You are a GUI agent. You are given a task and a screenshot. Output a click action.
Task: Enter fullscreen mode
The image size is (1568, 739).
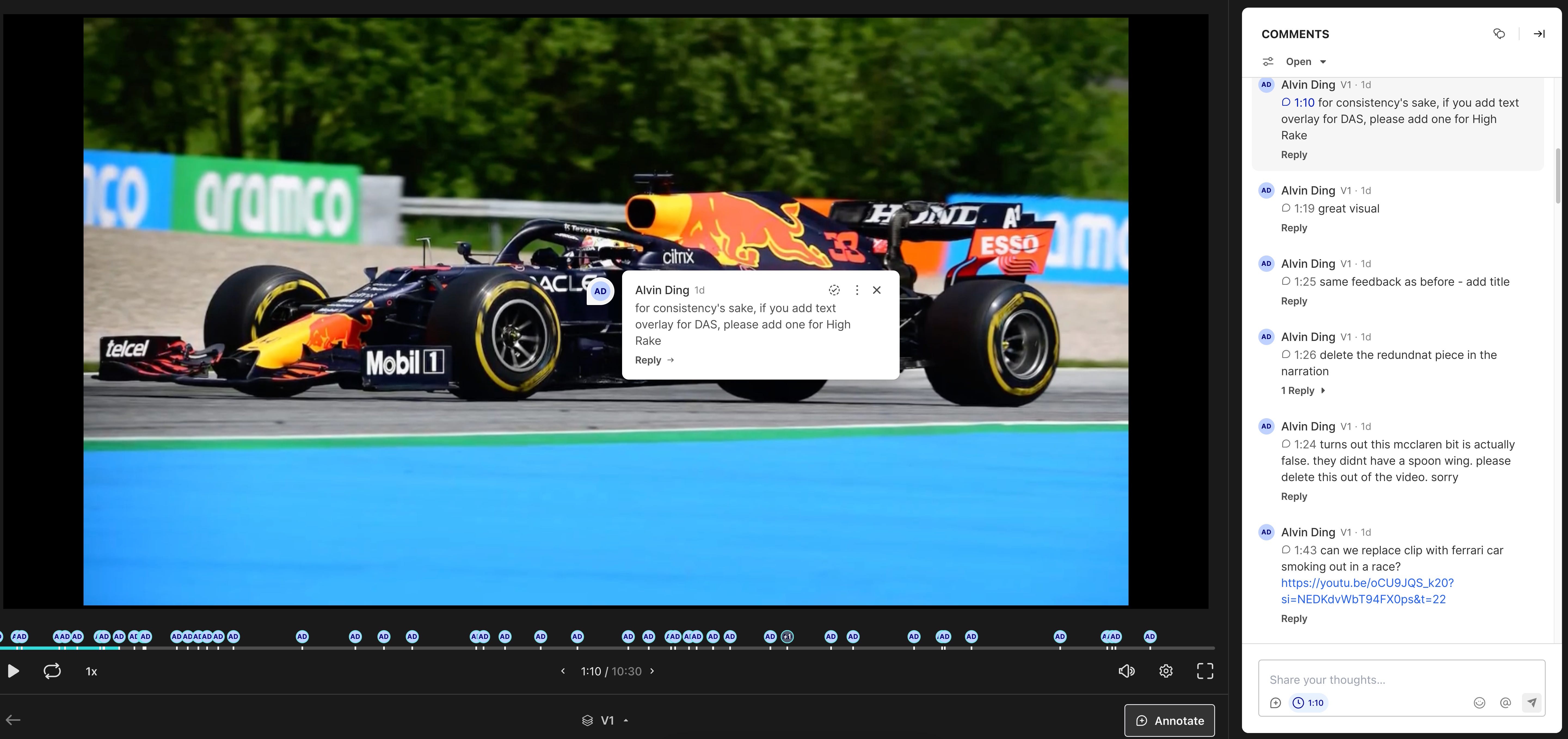1205,671
